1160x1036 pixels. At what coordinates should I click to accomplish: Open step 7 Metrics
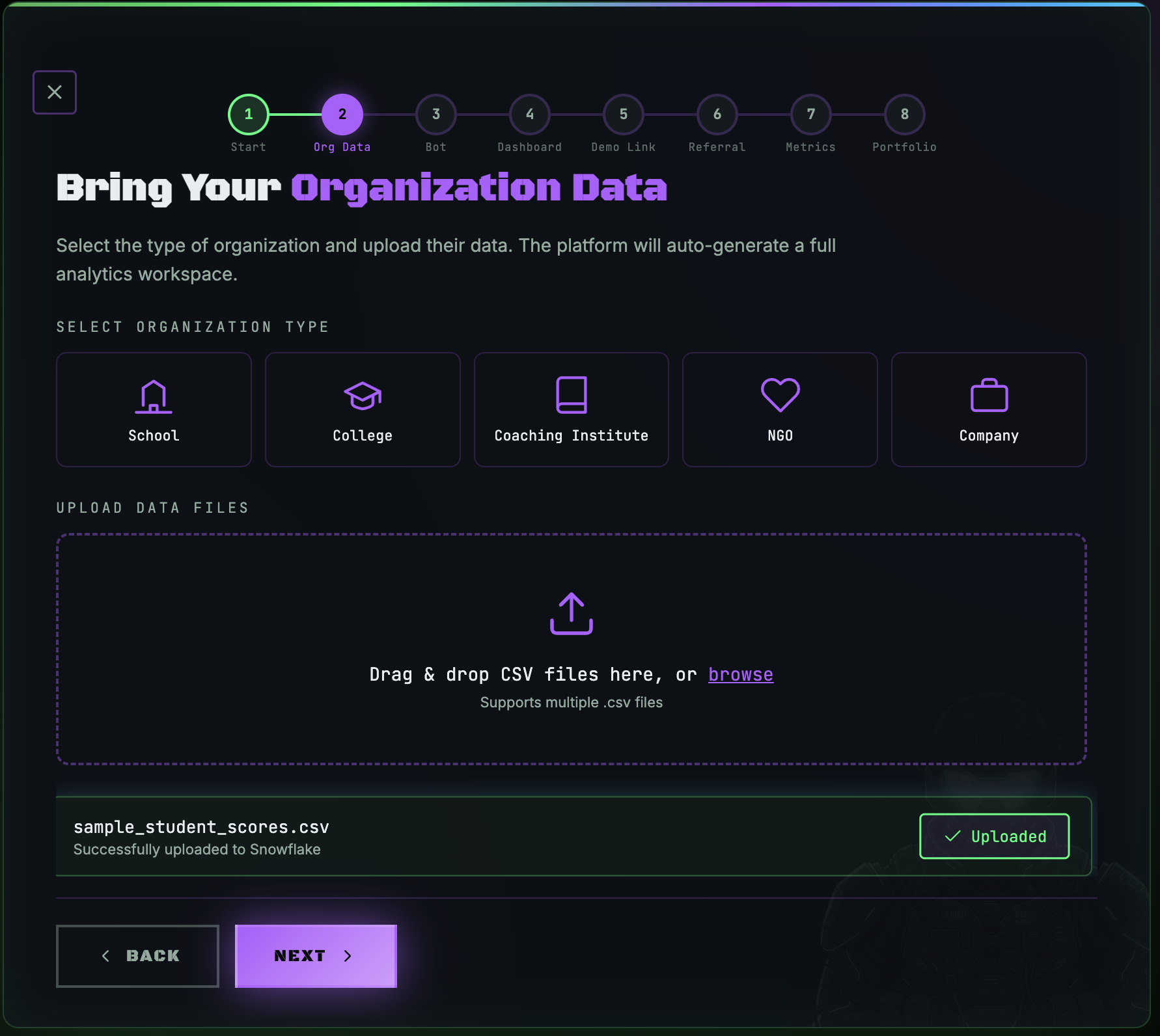pos(811,115)
